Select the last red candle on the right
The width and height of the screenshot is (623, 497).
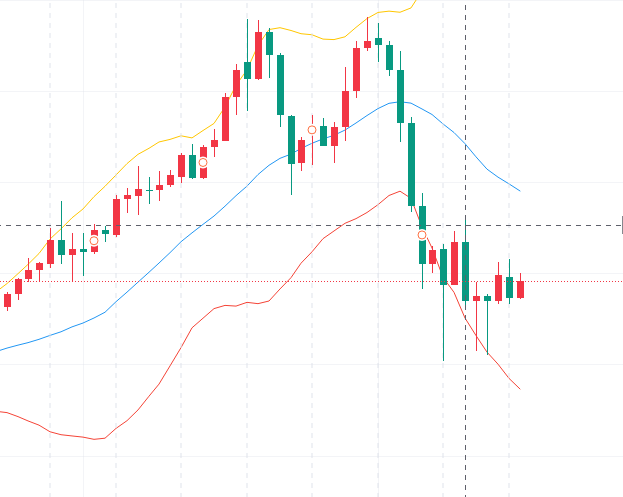(x=520, y=289)
